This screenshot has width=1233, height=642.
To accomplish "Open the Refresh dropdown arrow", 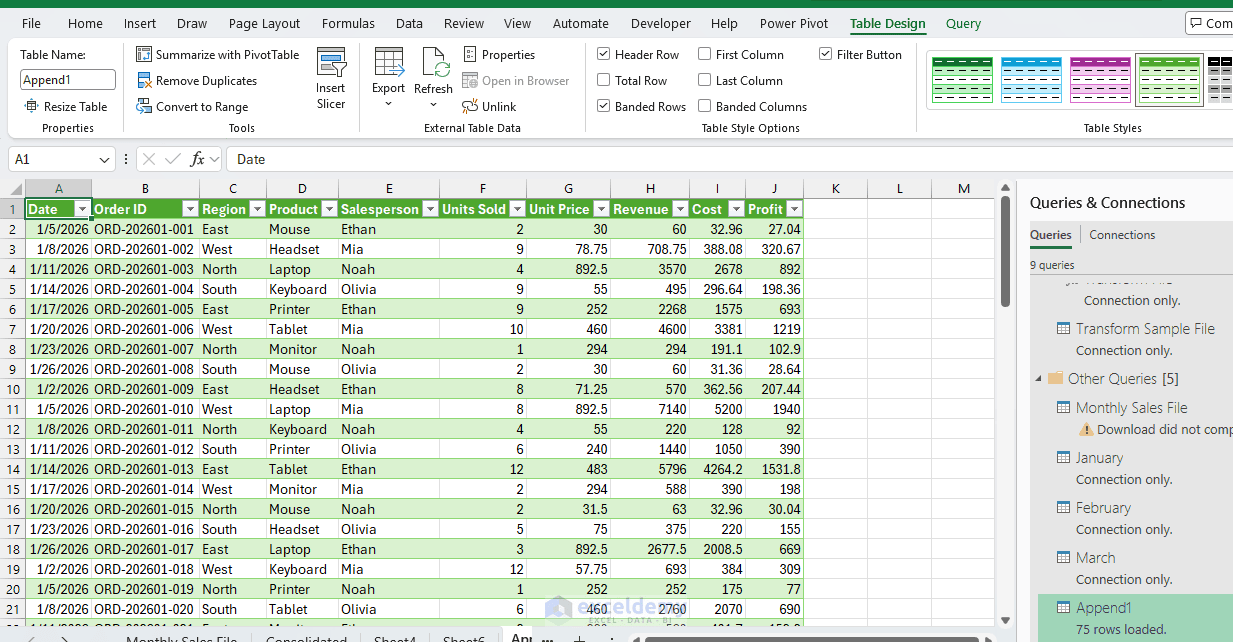I will (x=433, y=104).
